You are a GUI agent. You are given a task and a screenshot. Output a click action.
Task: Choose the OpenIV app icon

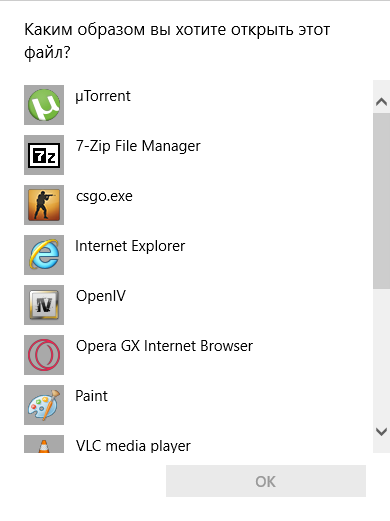[x=44, y=305]
